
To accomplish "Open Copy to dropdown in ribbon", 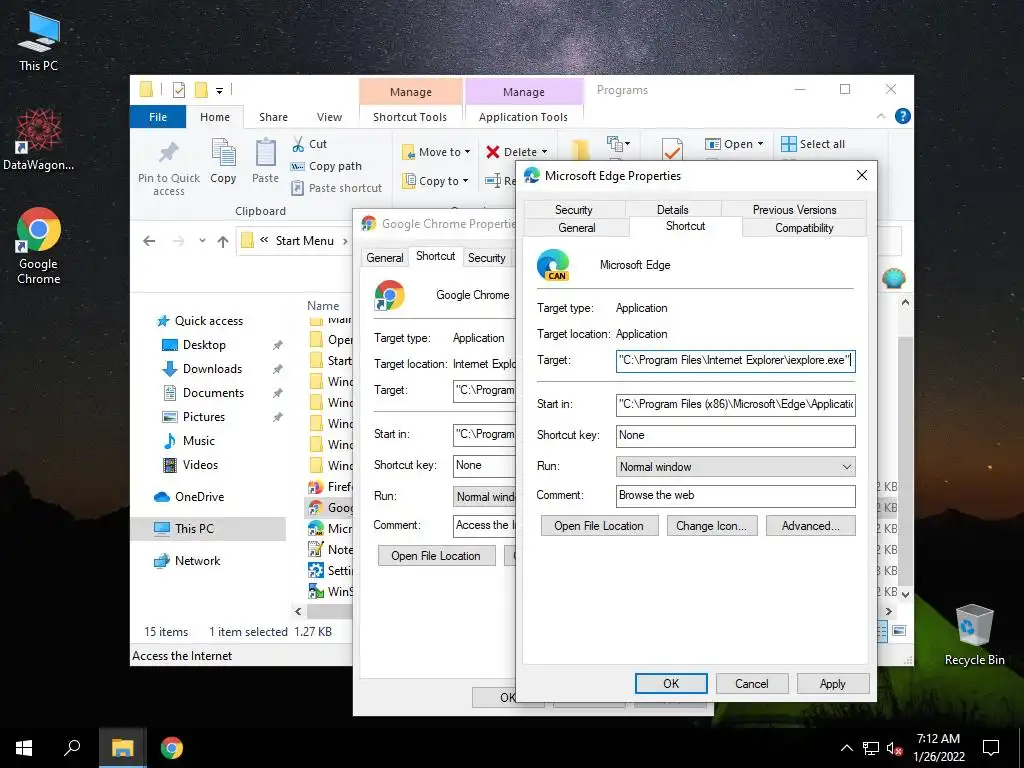I will coord(436,181).
